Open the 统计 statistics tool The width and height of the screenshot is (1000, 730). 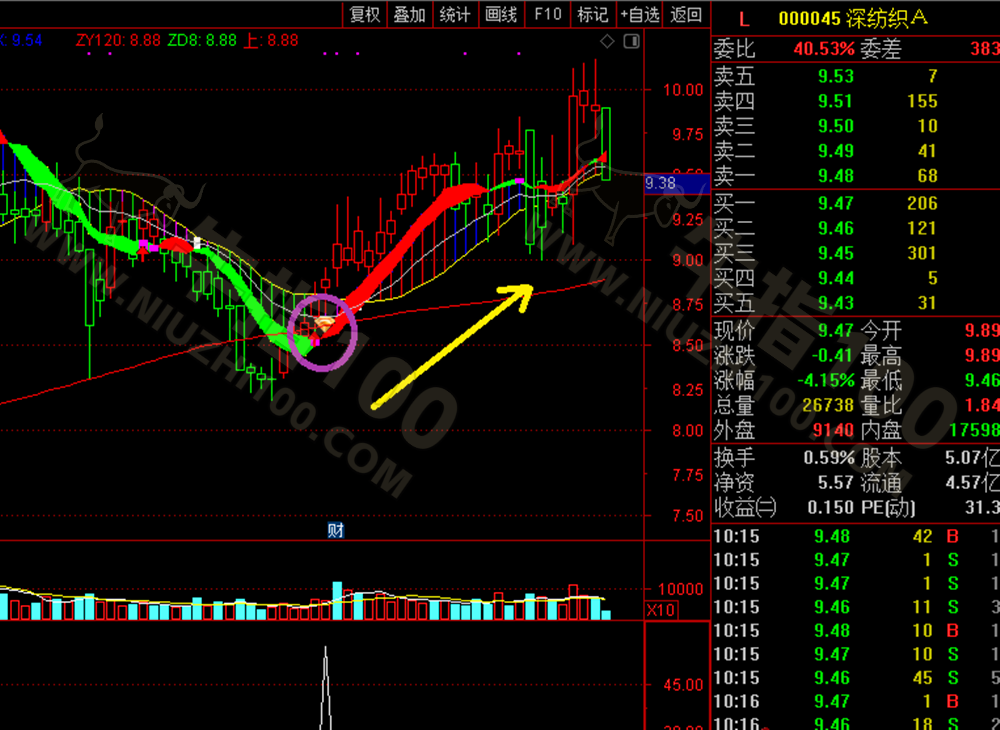(455, 14)
